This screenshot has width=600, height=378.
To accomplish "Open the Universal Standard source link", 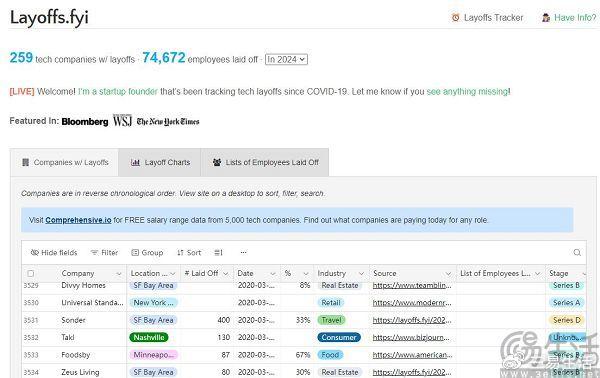I will pyautogui.click(x=412, y=303).
